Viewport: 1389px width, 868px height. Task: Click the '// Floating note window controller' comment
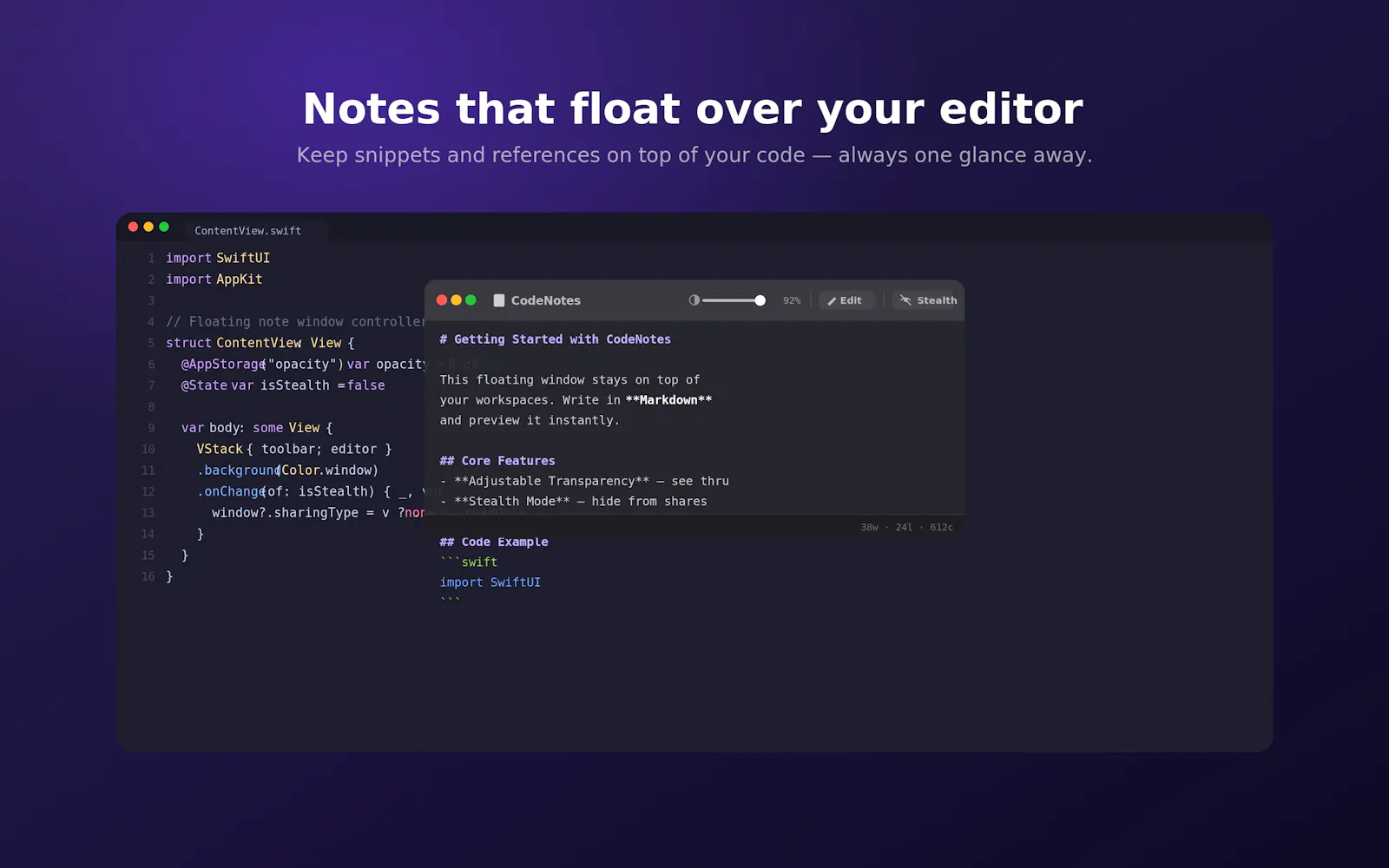pyautogui.click(x=295, y=322)
